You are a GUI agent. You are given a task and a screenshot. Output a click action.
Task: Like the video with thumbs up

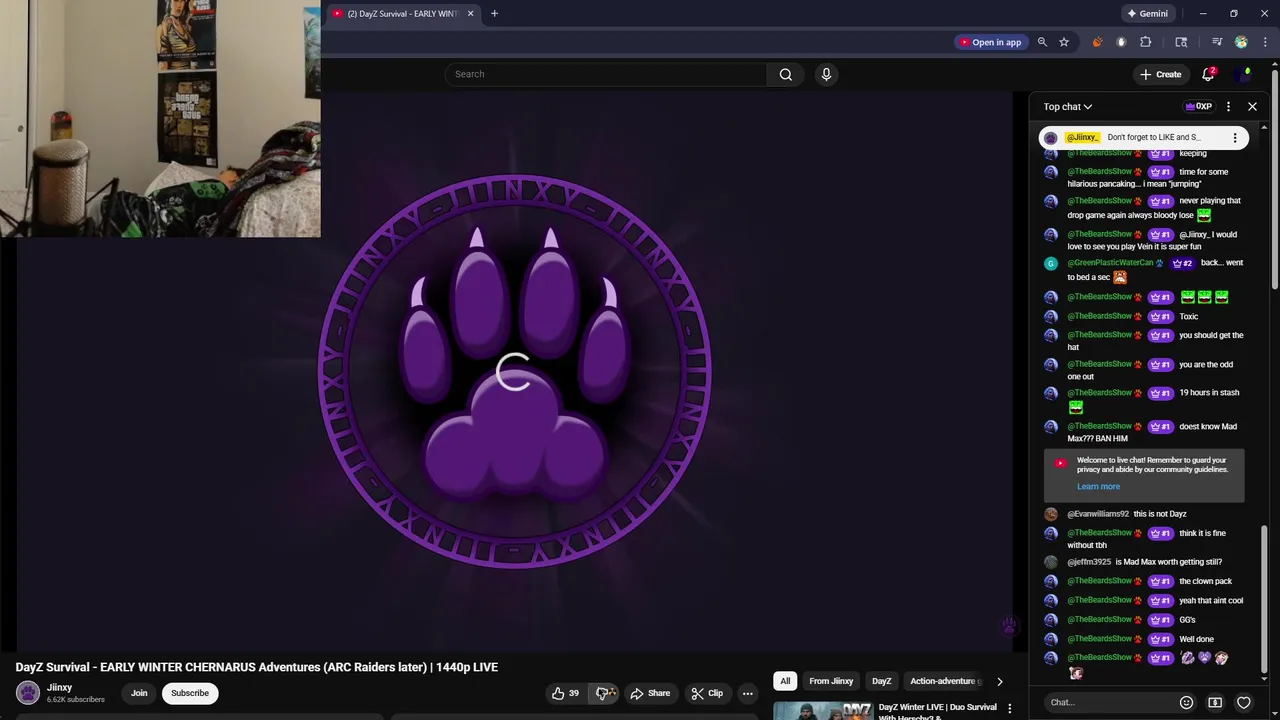[x=565, y=693]
